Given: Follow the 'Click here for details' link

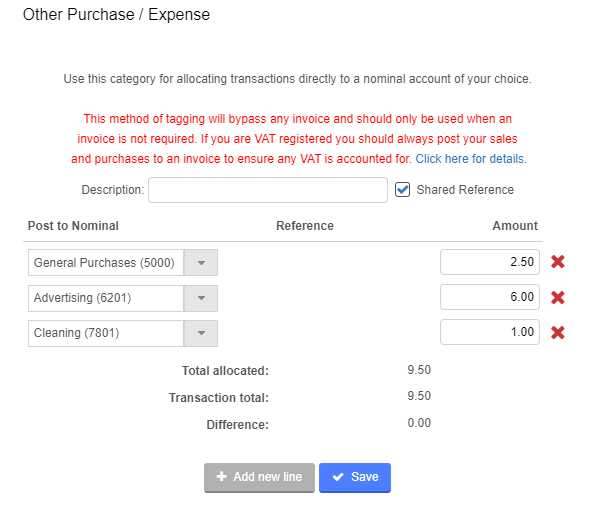Looking at the screenshot, I should (470, 159).
